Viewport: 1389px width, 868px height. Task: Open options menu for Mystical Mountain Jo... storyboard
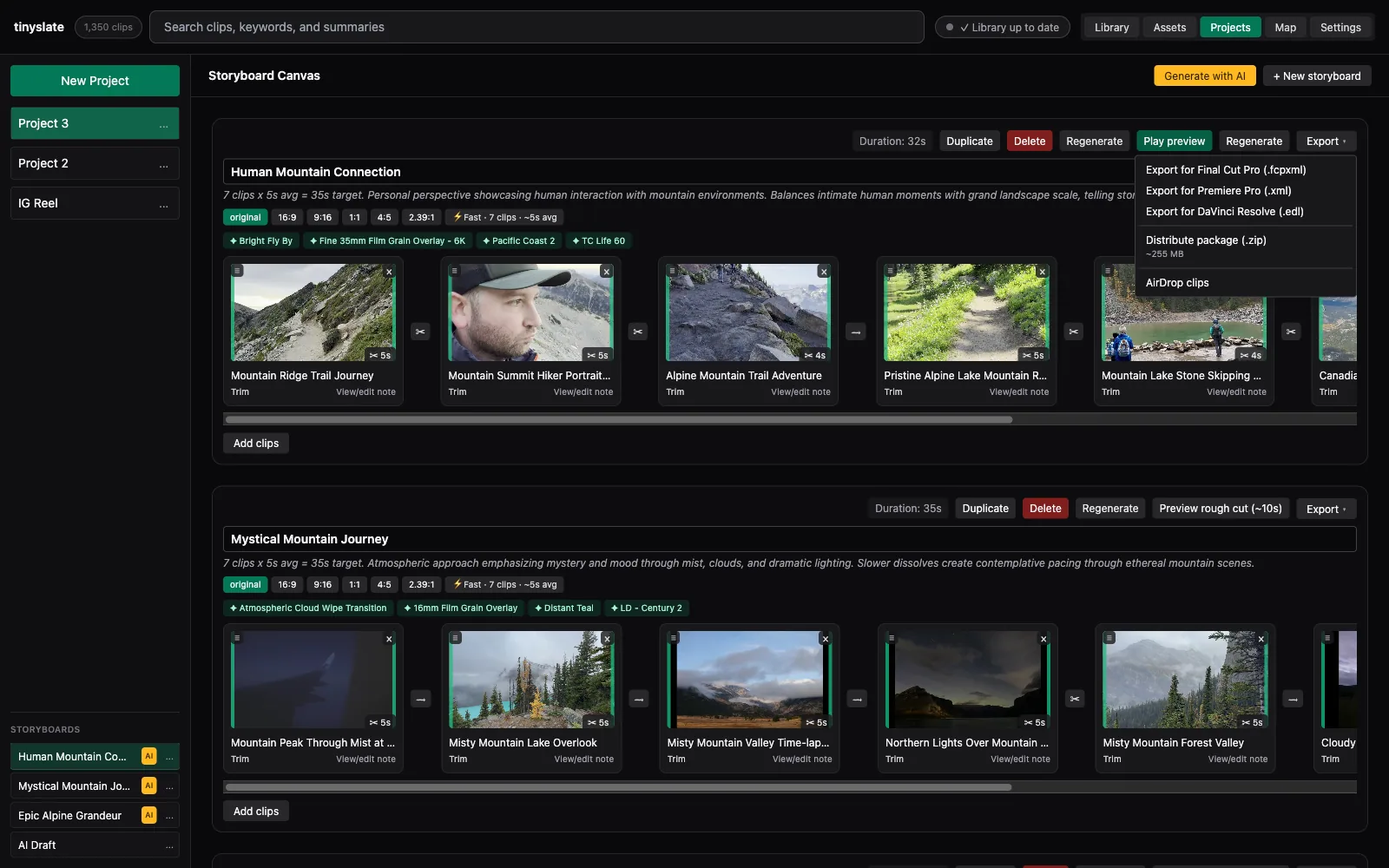tap(169, 786)
